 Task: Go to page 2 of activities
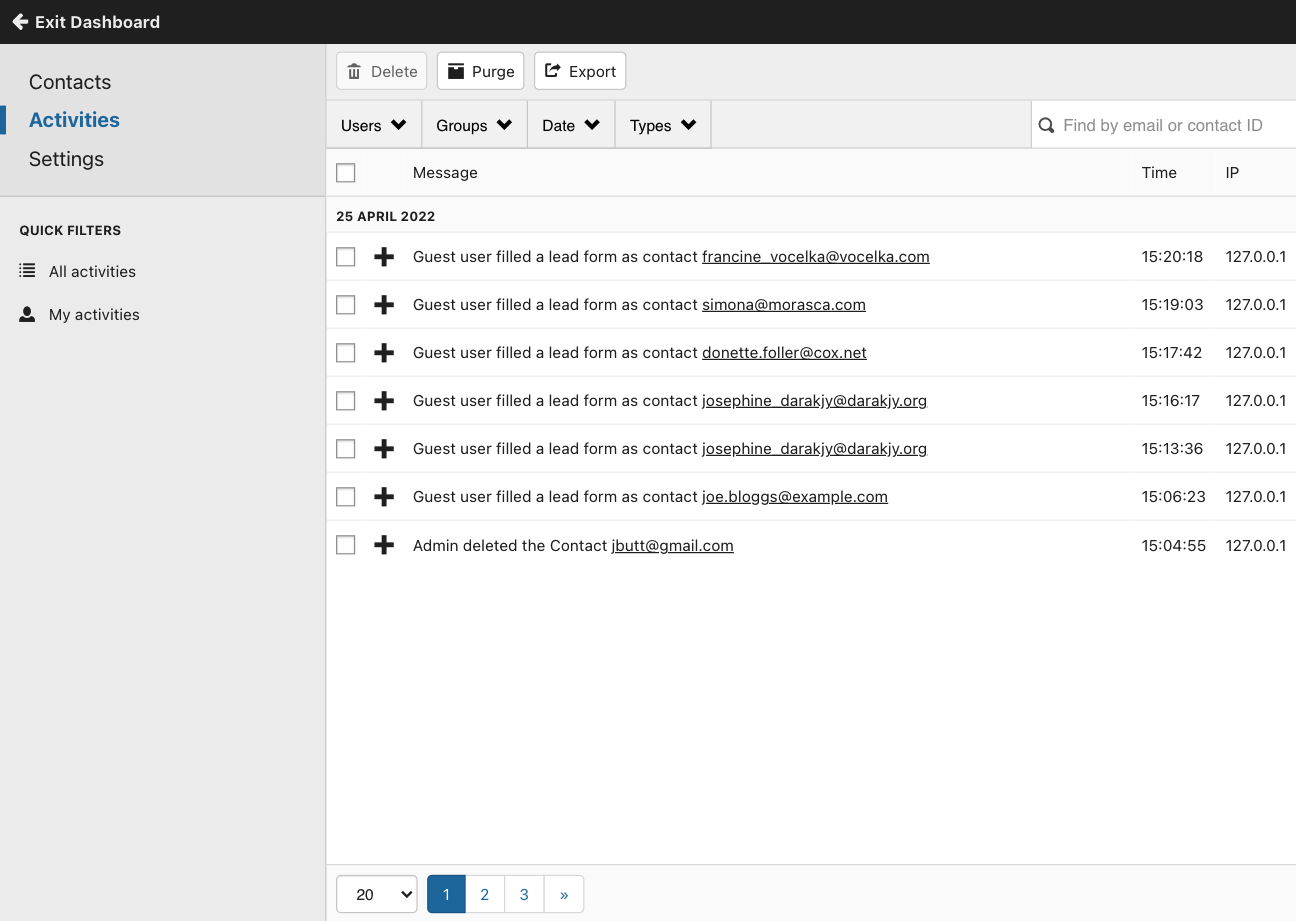click(485, 895)
